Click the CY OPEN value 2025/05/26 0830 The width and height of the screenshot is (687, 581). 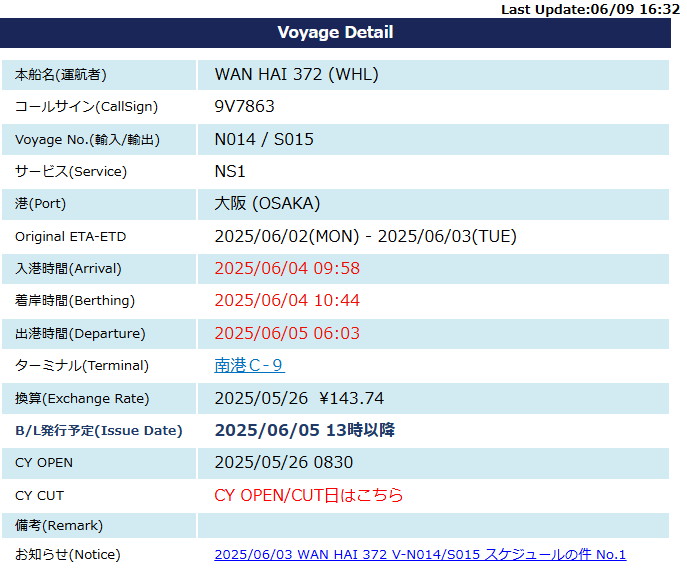[x=283, y=462]
